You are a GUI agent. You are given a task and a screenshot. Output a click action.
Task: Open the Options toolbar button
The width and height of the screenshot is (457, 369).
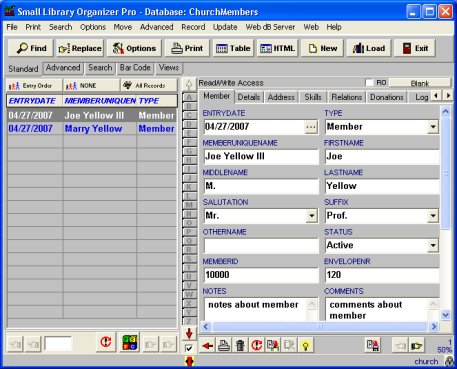[x=134, y=48]
